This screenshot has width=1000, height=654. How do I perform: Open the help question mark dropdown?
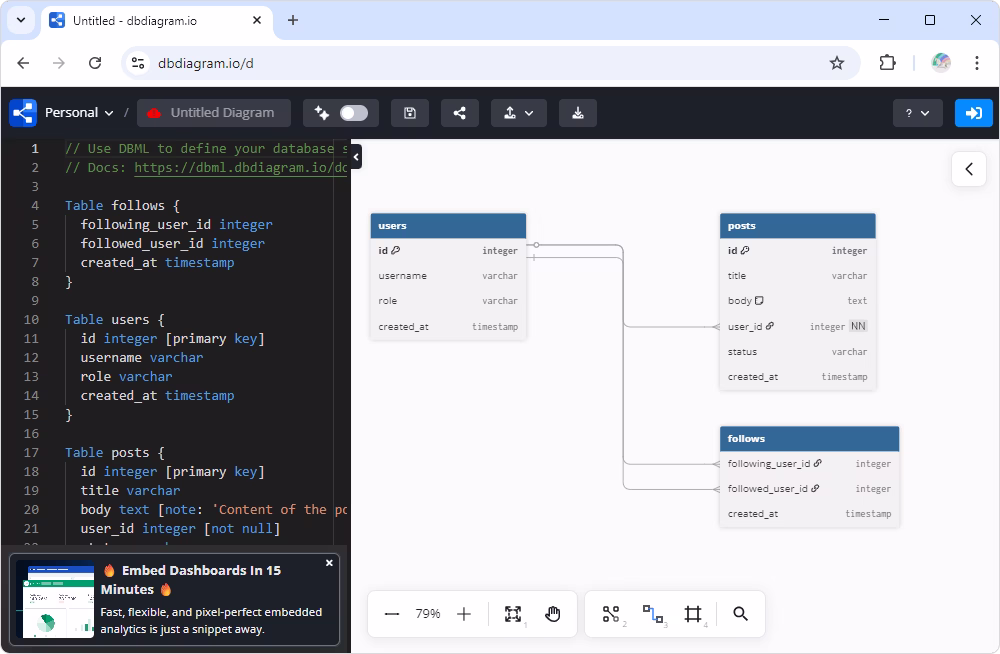click(917, 113)
